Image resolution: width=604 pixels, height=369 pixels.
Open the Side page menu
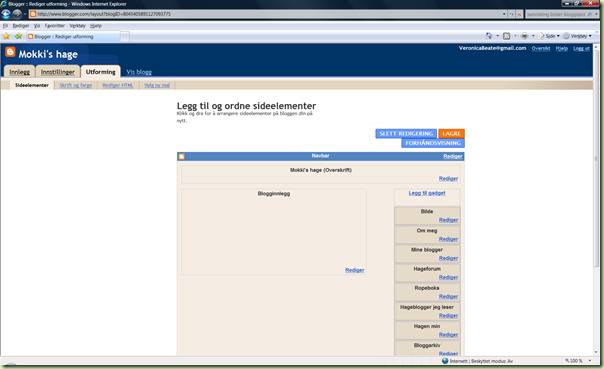click(549, 36)
